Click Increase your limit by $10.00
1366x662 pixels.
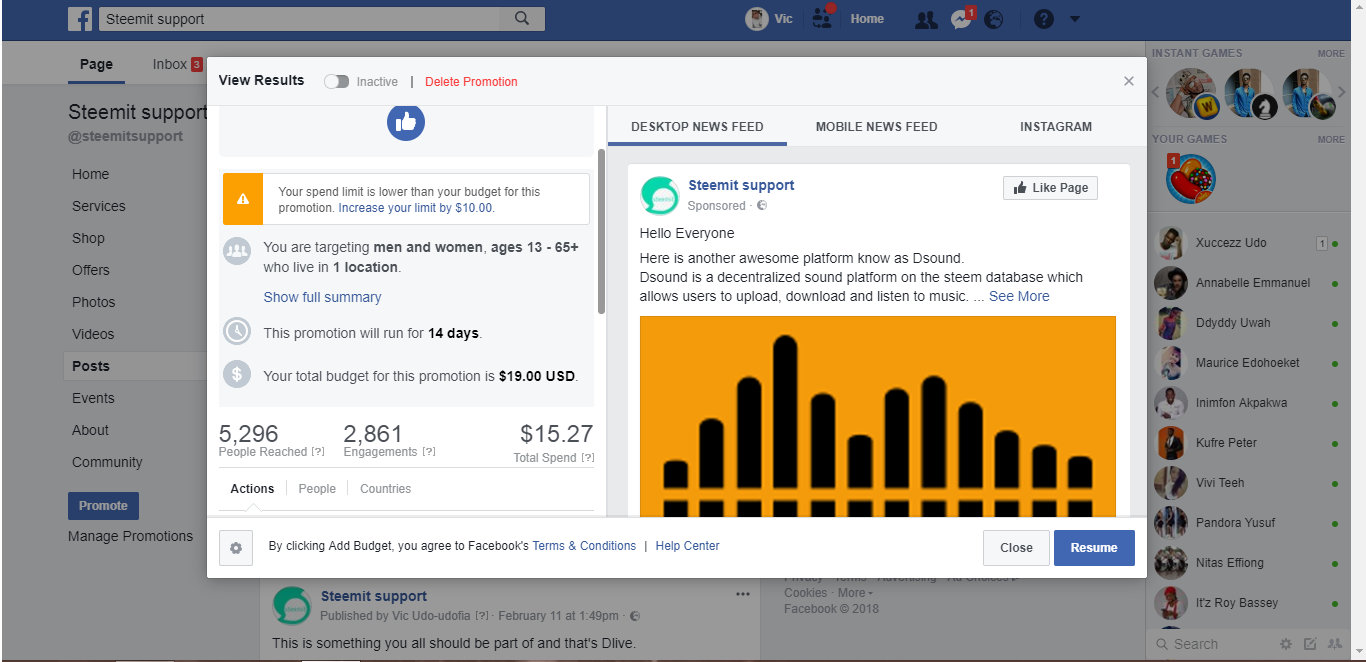(416, 208)
